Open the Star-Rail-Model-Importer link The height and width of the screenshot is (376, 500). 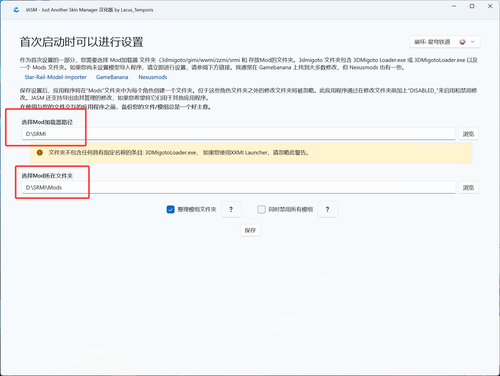pos(55,77)
